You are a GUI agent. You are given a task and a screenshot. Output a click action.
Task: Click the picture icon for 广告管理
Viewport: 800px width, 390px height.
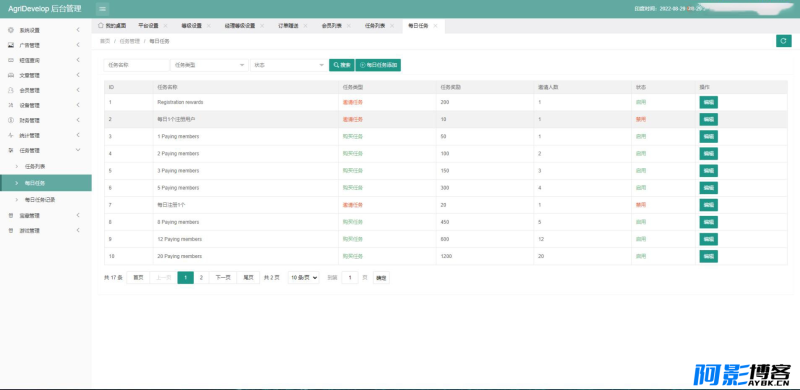click(x=11, y=45)
